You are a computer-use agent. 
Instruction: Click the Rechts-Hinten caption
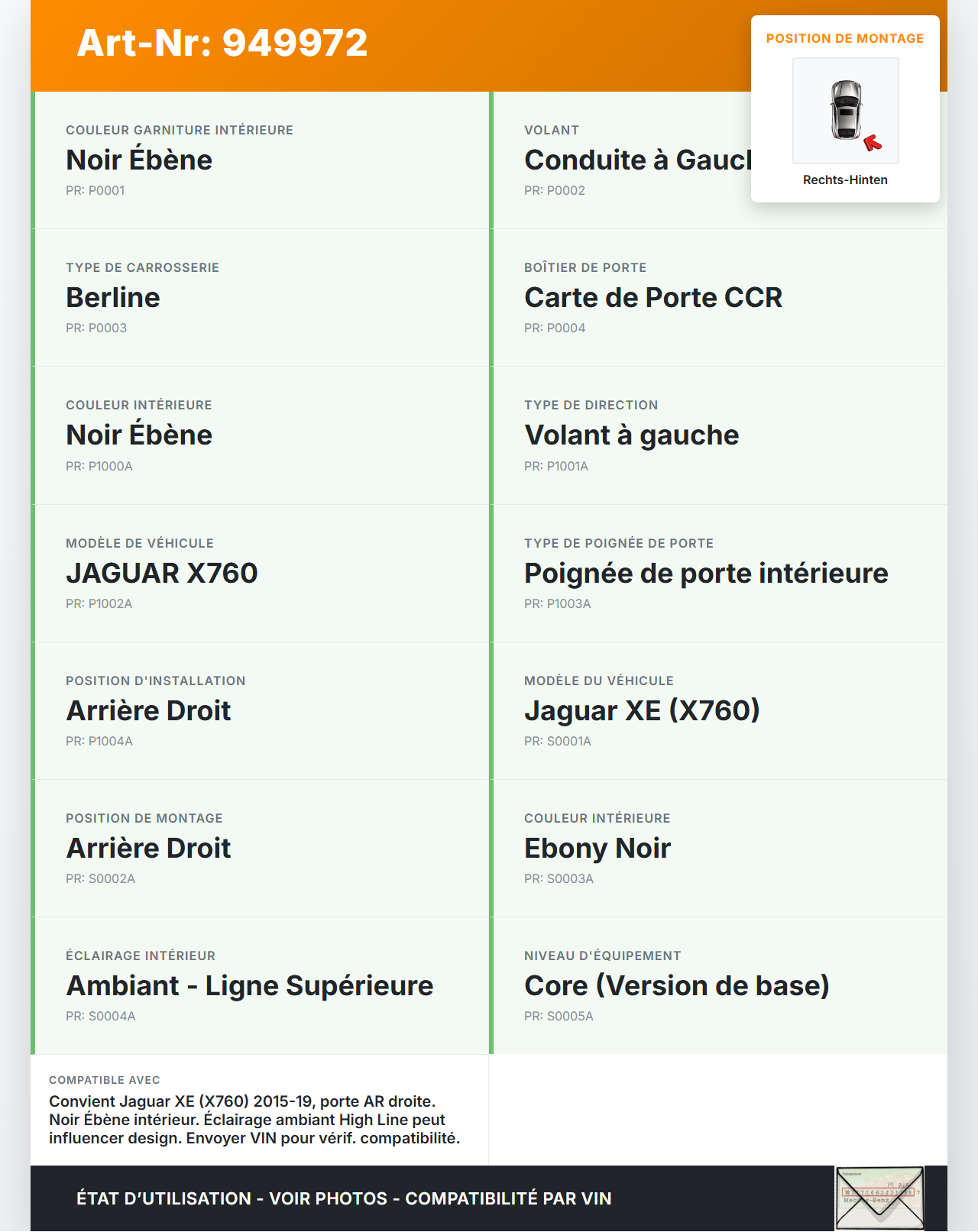pyautogui.click(x=845, y=179)
